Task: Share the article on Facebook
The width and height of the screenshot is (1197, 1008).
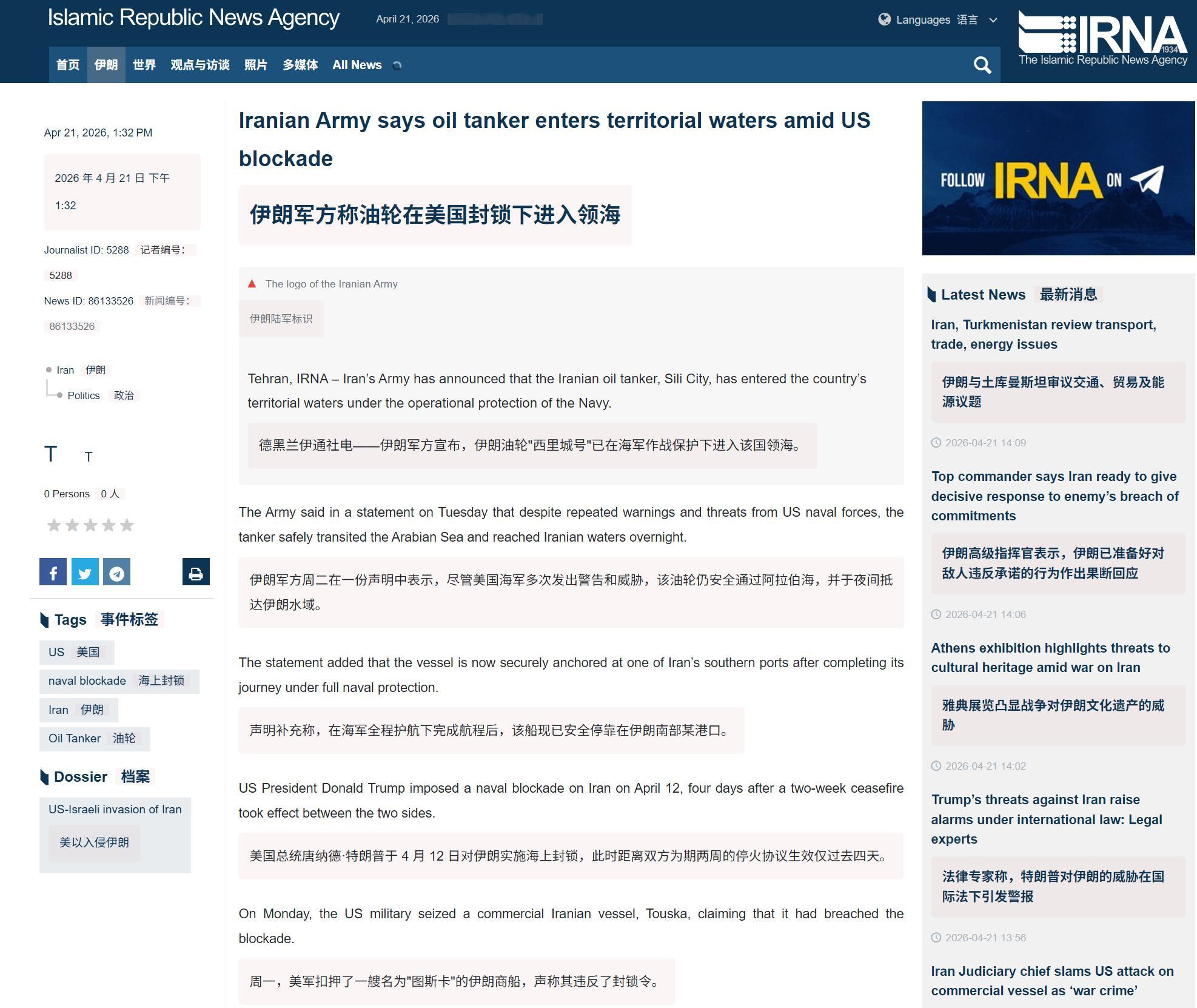Action: [x=53, y=571]
